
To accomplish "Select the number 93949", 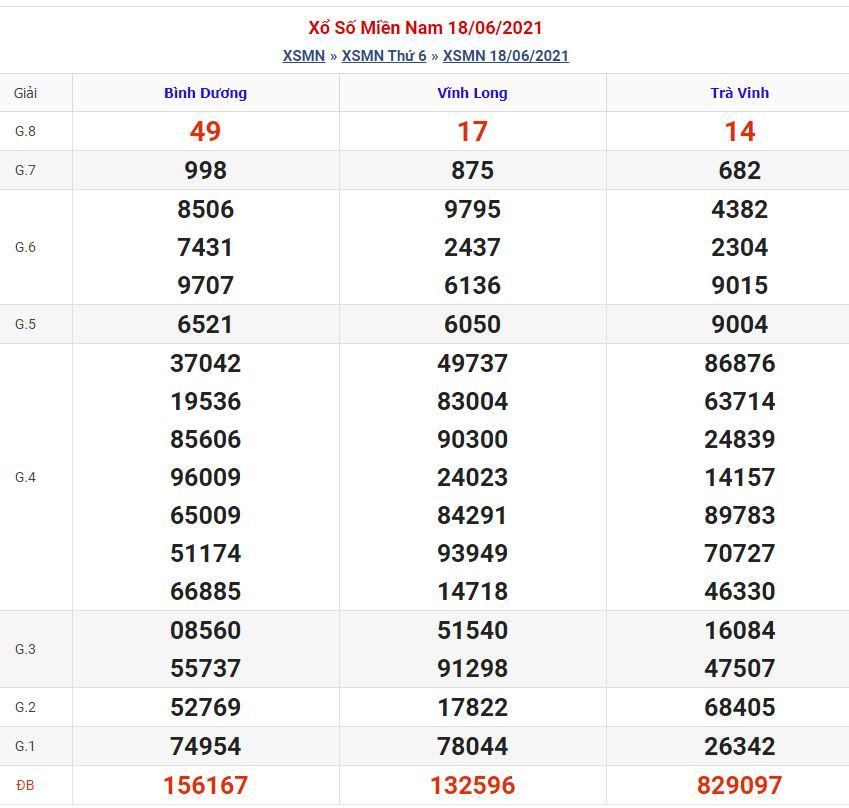I will (x=472, y=553).
